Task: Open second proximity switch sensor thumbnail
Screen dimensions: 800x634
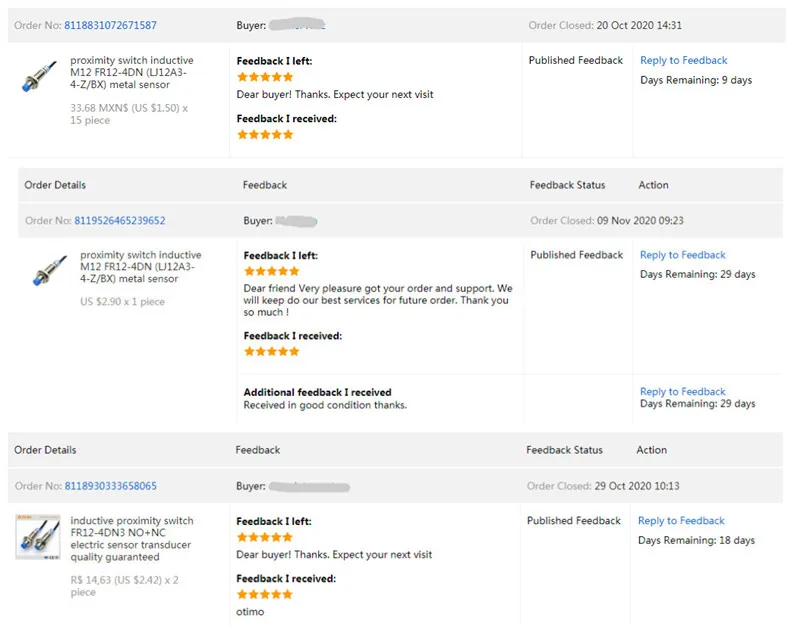Action: pyautogui.click(x=49, y=270)
